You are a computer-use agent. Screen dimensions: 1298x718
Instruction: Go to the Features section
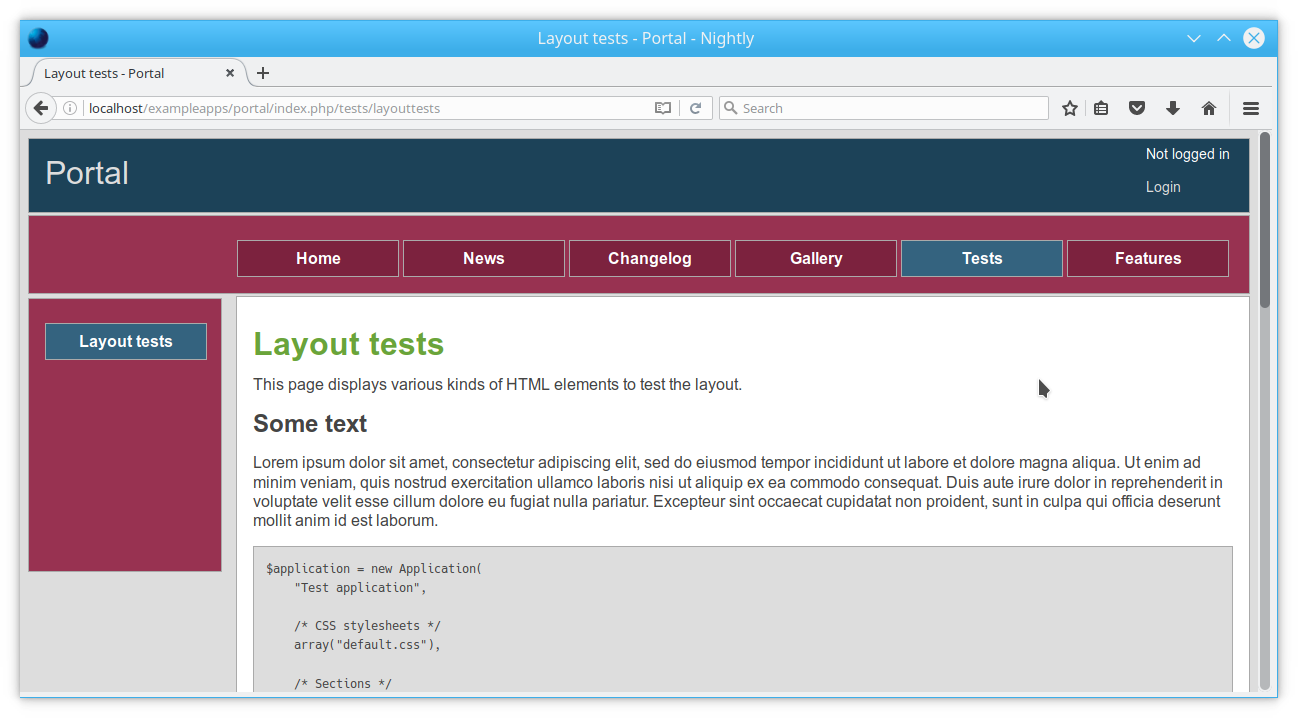tap(1148, 258)
